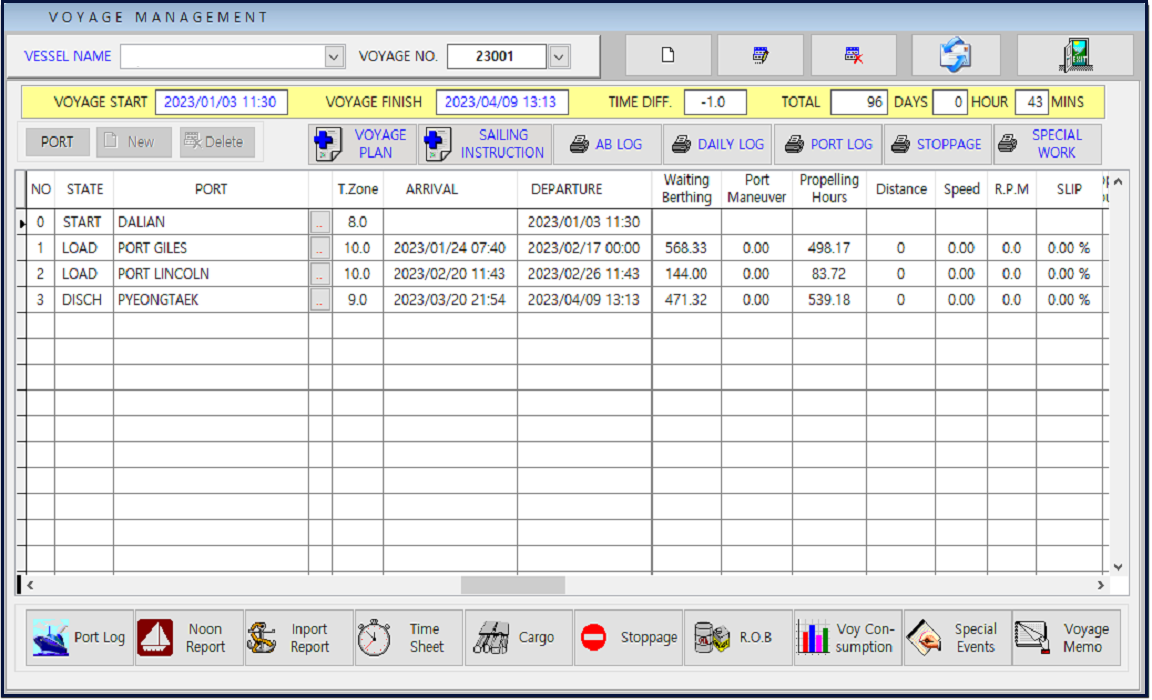Click the Voyage No. field 23001

pyautogui.click(x=496, y=57)
